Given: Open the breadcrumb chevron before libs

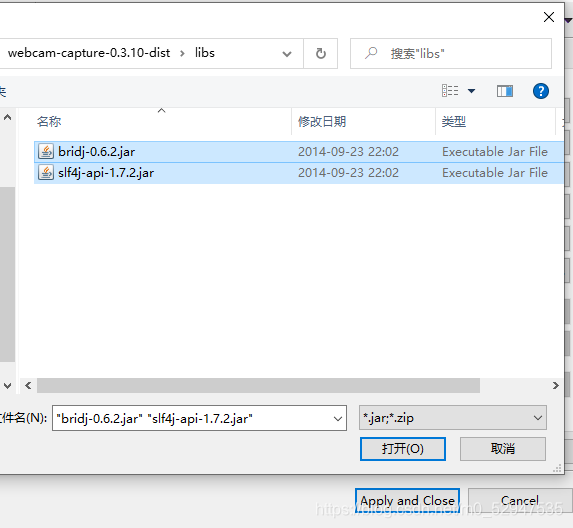Looking at the screenshot, I should pyautogui.click(x=182, y=54).
